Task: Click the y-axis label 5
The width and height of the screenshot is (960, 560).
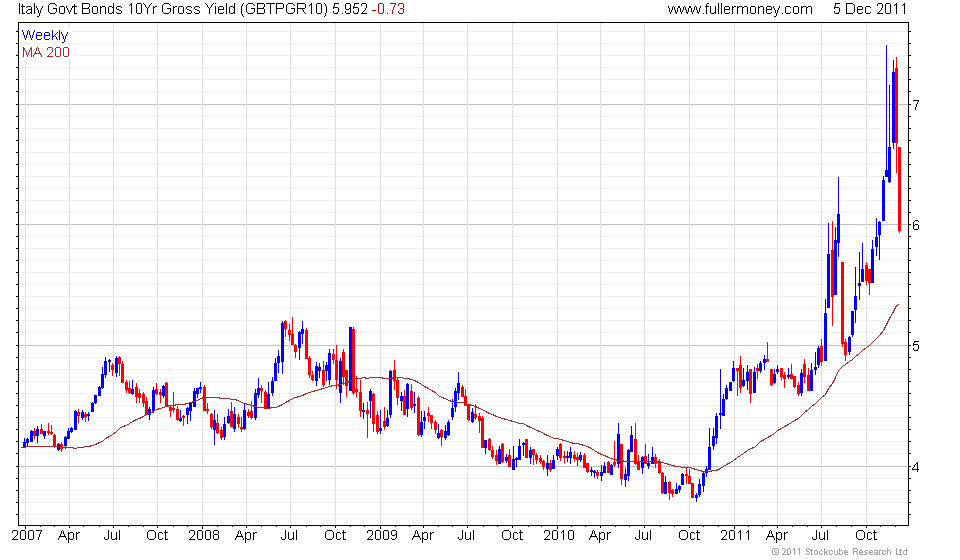Action: point(916,346)
